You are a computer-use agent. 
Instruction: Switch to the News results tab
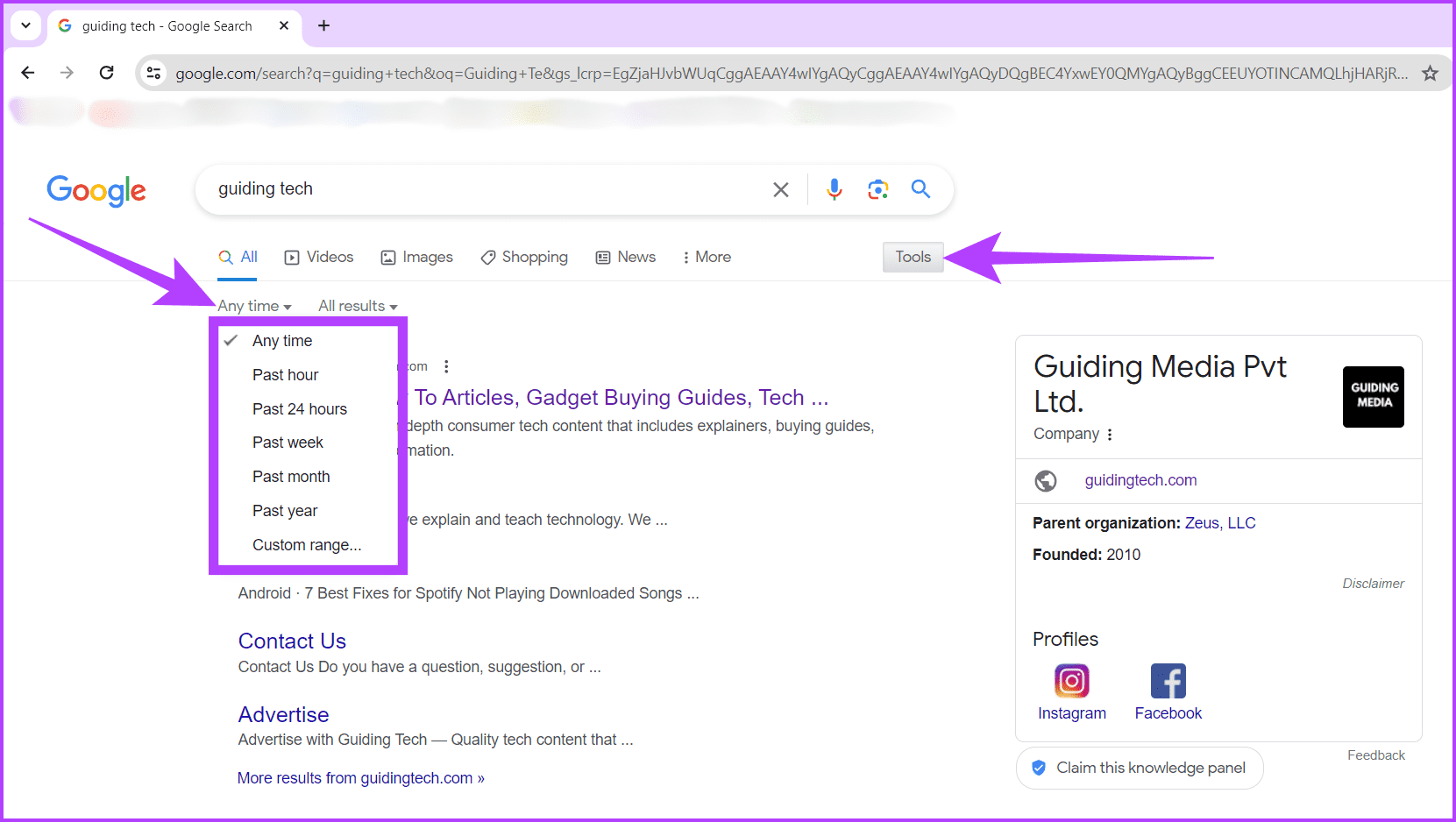[x=625, y=257]
